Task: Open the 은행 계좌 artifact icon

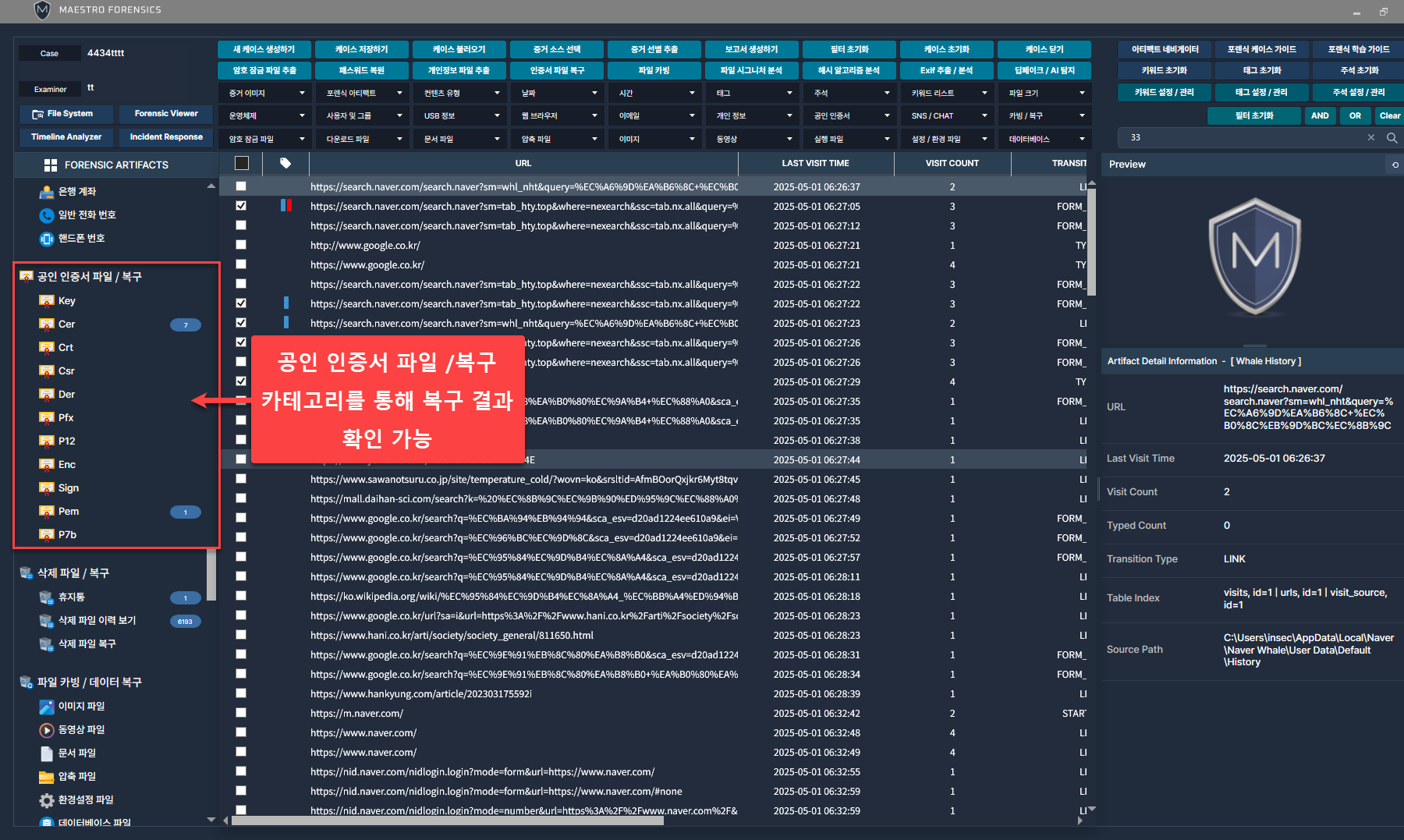Action: pyautogui.click(x=47, y=192)
